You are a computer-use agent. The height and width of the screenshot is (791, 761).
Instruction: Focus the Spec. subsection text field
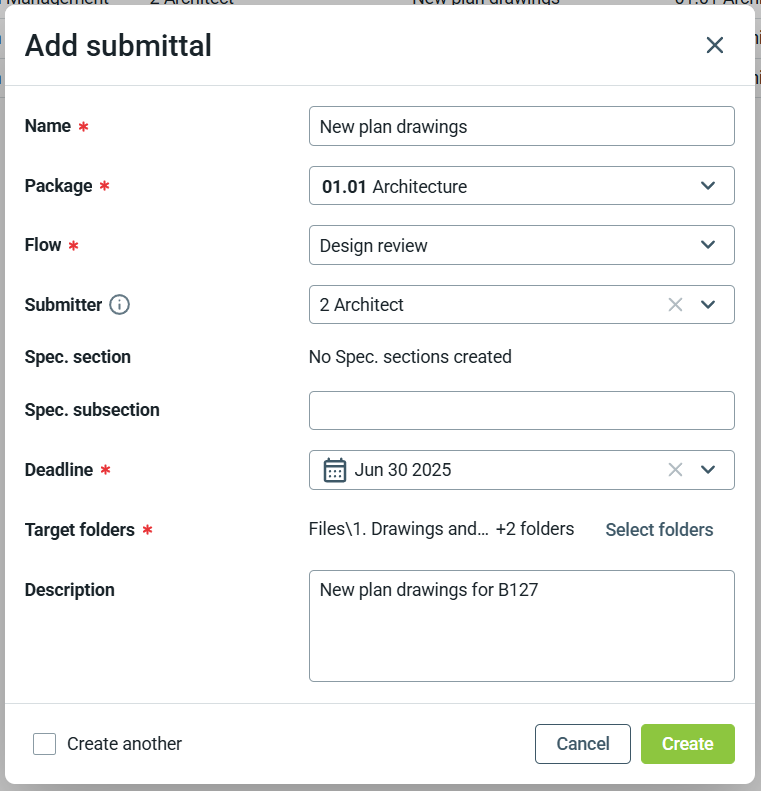[x=521, y=410]
